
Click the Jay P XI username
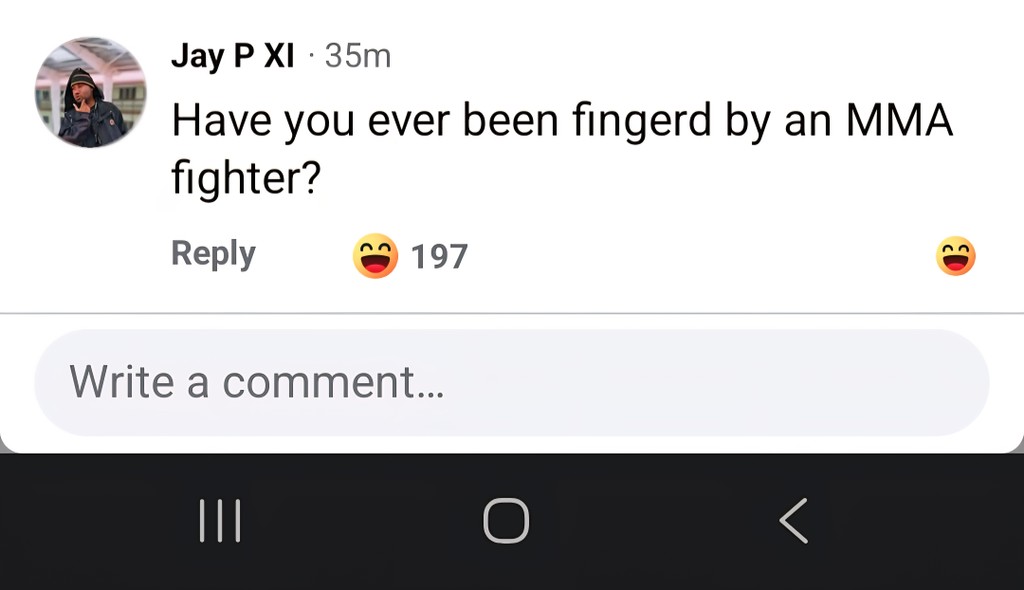coord(232,56)
